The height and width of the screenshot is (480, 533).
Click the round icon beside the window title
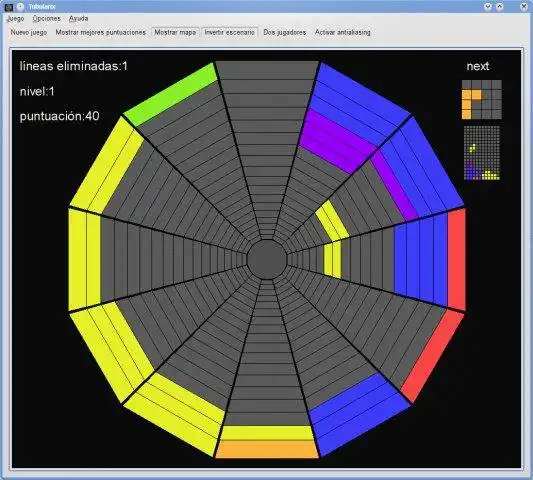pyautogui.click(x=20, y=6)
